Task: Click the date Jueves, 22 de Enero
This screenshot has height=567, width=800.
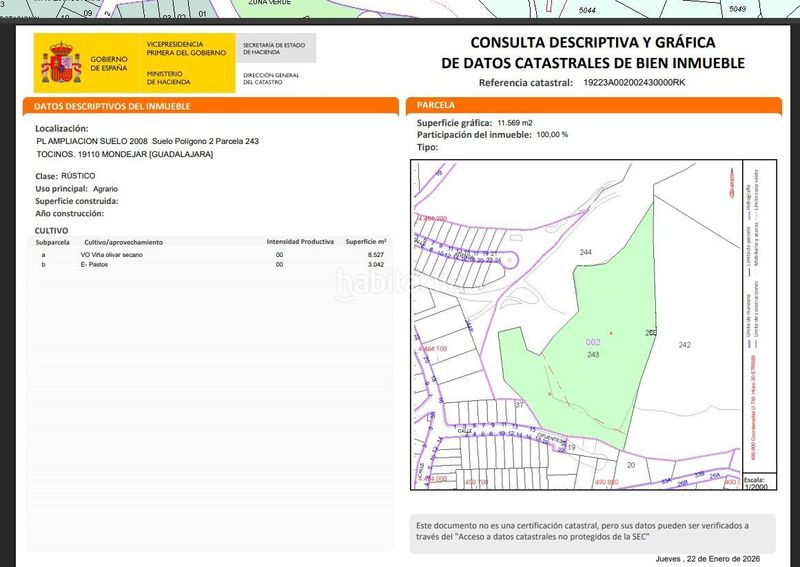Action: point(712,558)
